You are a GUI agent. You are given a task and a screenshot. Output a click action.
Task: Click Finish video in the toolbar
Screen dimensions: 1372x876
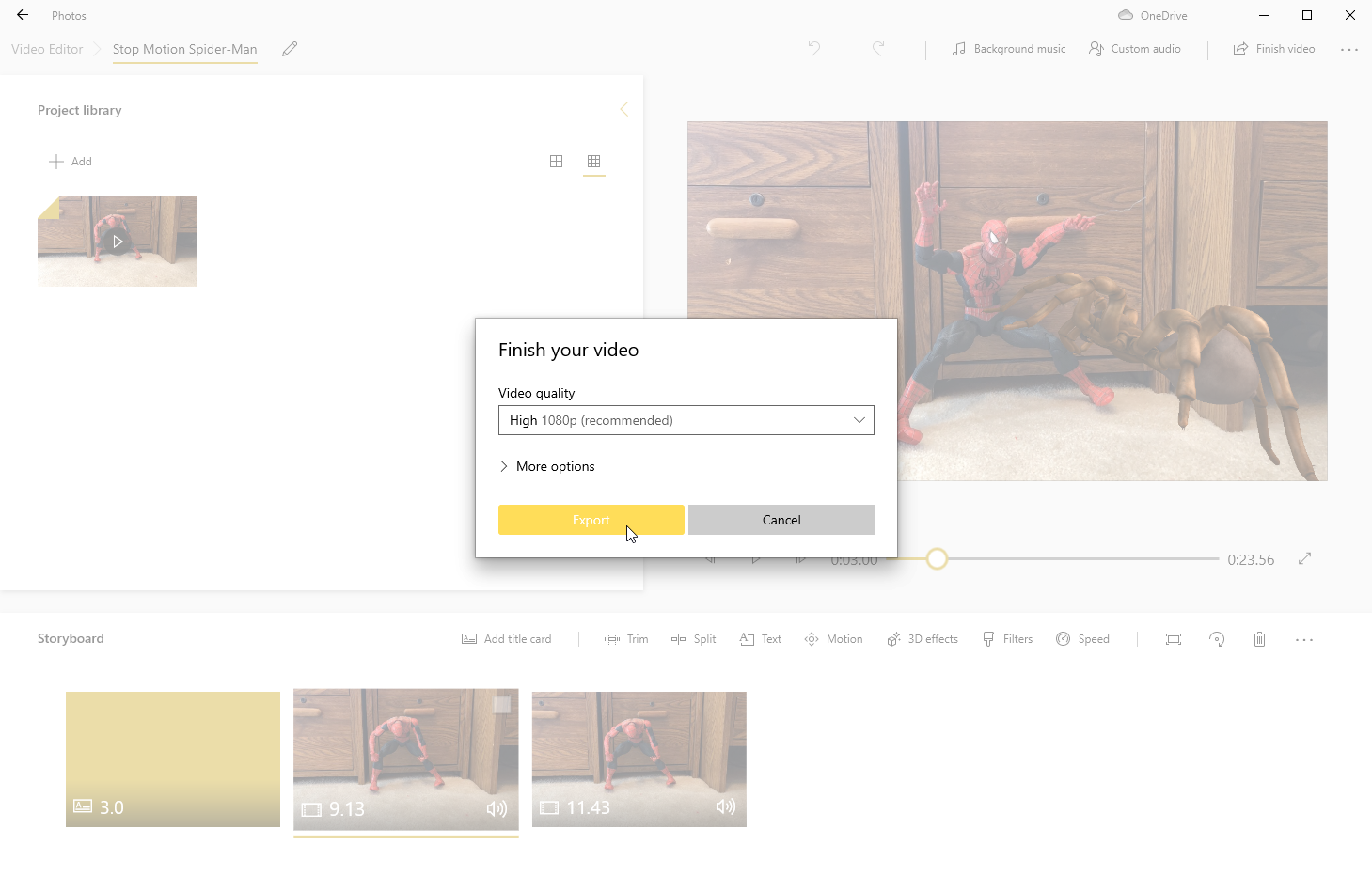[x=1274, y=49]
